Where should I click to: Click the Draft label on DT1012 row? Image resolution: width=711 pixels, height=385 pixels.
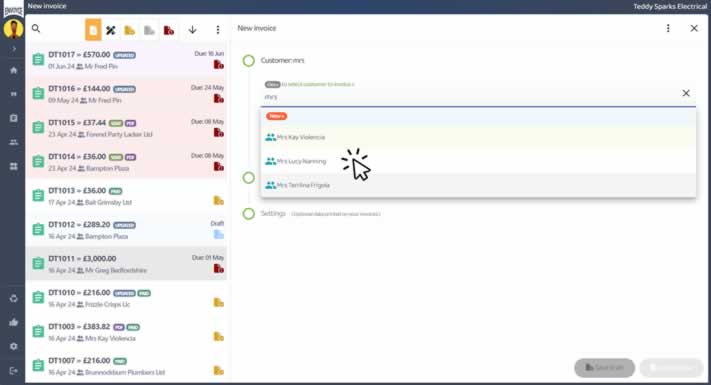(x=217, y=224)
